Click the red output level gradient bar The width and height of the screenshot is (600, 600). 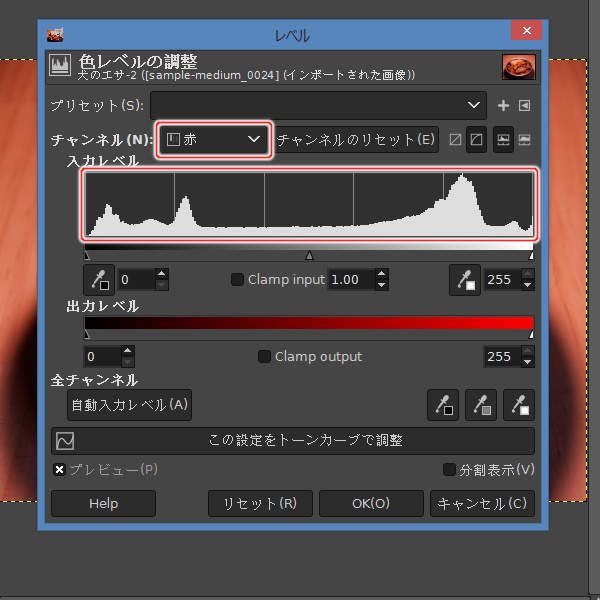point(309,323)
